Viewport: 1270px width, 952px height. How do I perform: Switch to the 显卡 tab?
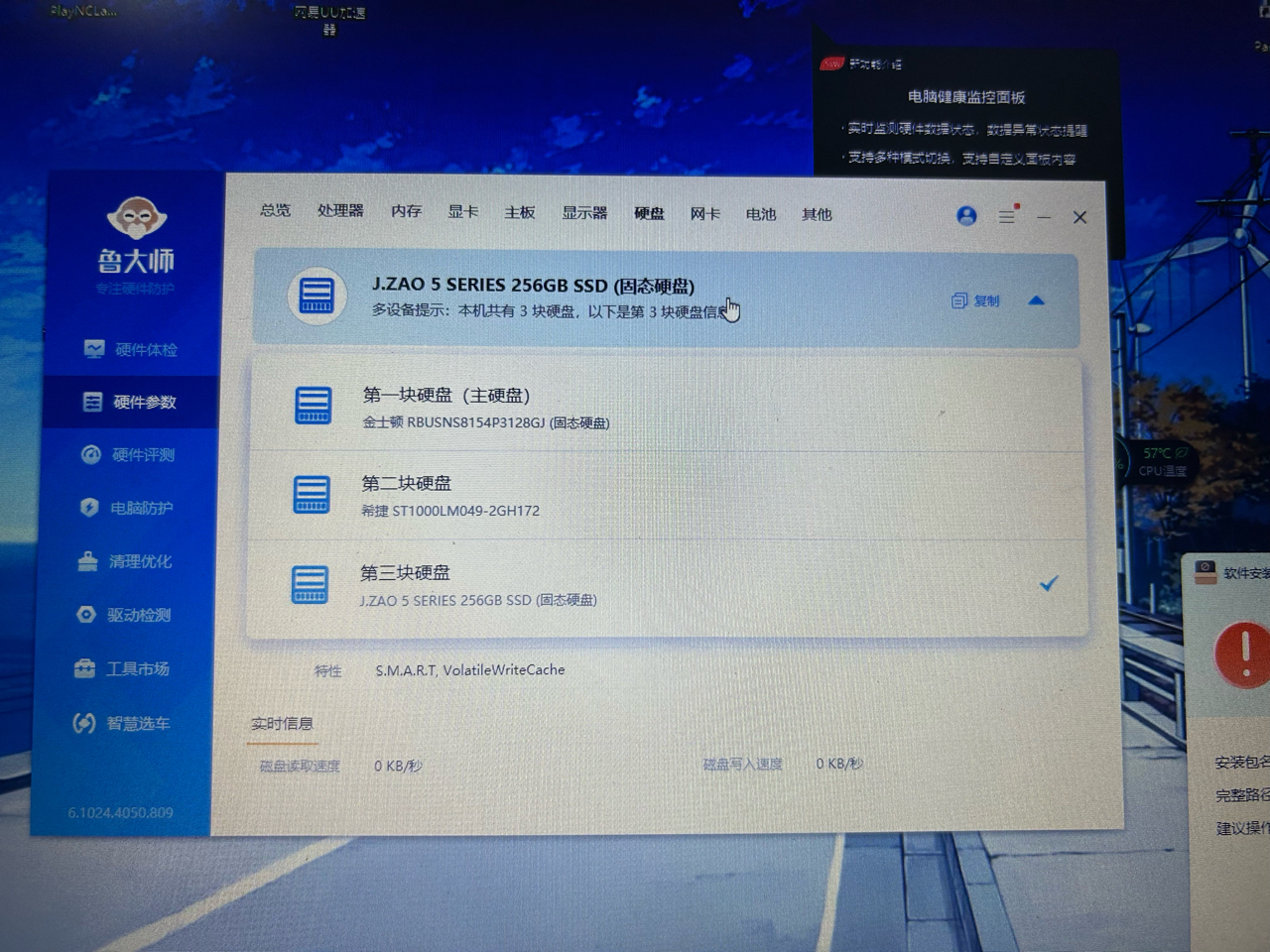coord(462,211)
